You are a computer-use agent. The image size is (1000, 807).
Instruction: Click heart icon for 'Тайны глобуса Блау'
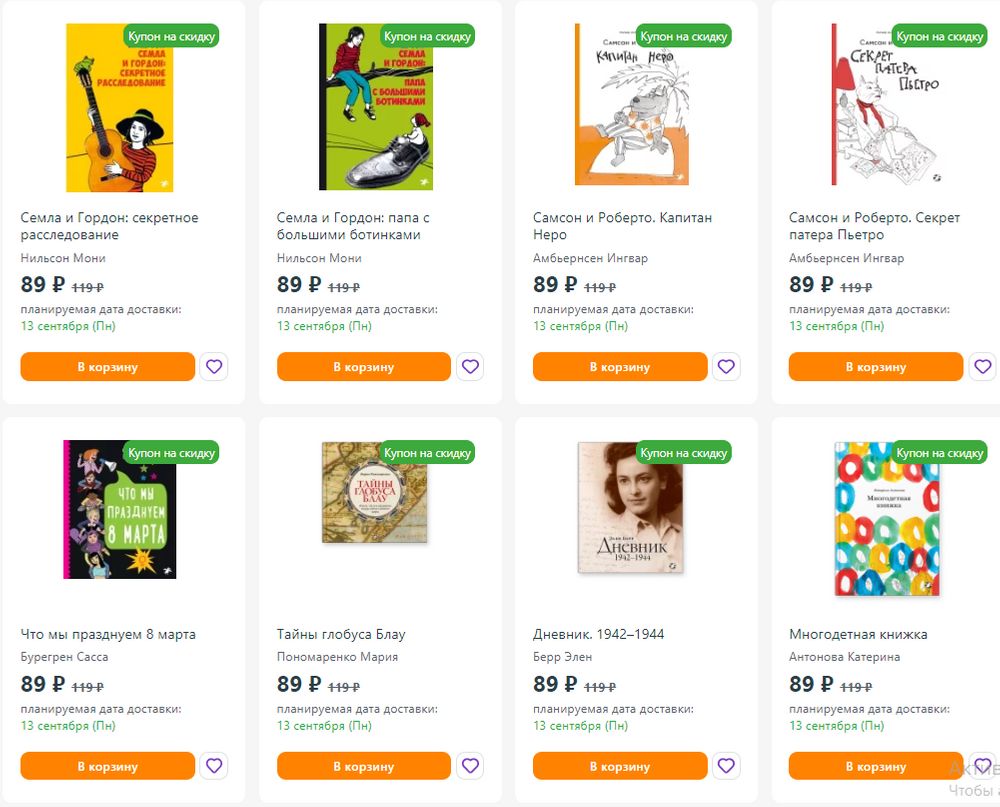pyautogui.click(x=470, y=766)
